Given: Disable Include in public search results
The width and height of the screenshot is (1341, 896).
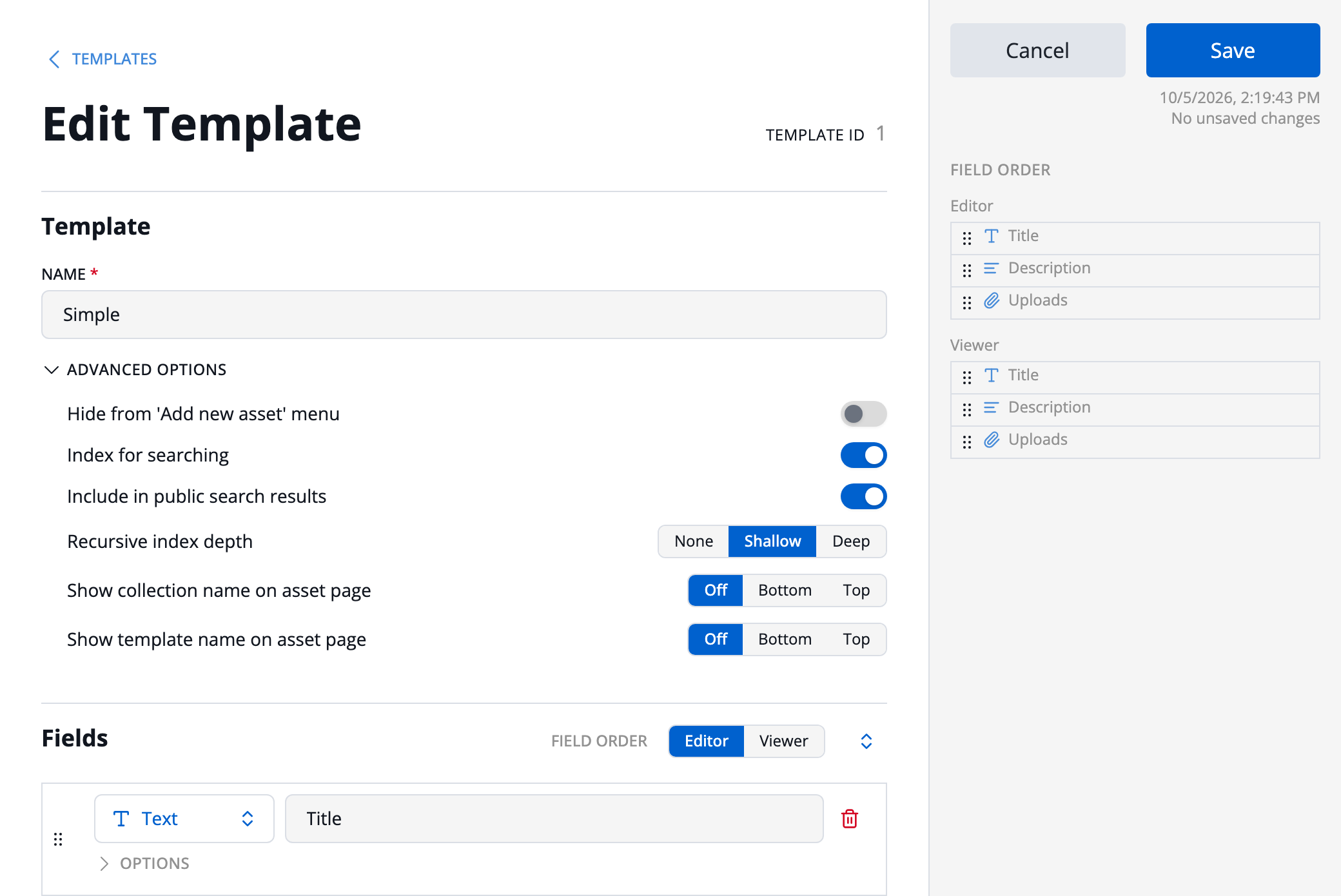Looking at the screenshot, I should click(863, 496).
